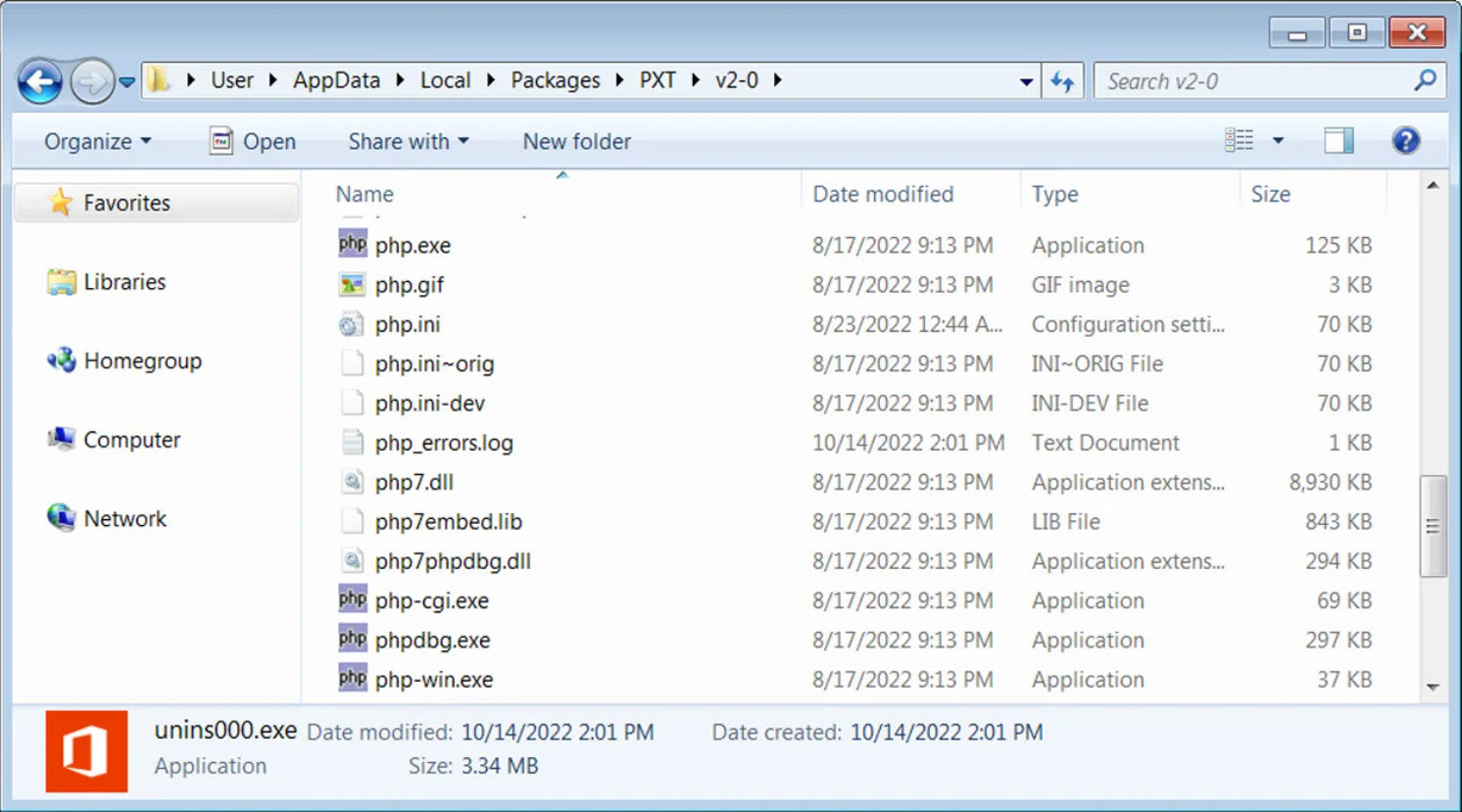This screenshot has height=812, width=1462.
Task: Open the view options dropdown arrow
Action: [x=1278, y=141]
